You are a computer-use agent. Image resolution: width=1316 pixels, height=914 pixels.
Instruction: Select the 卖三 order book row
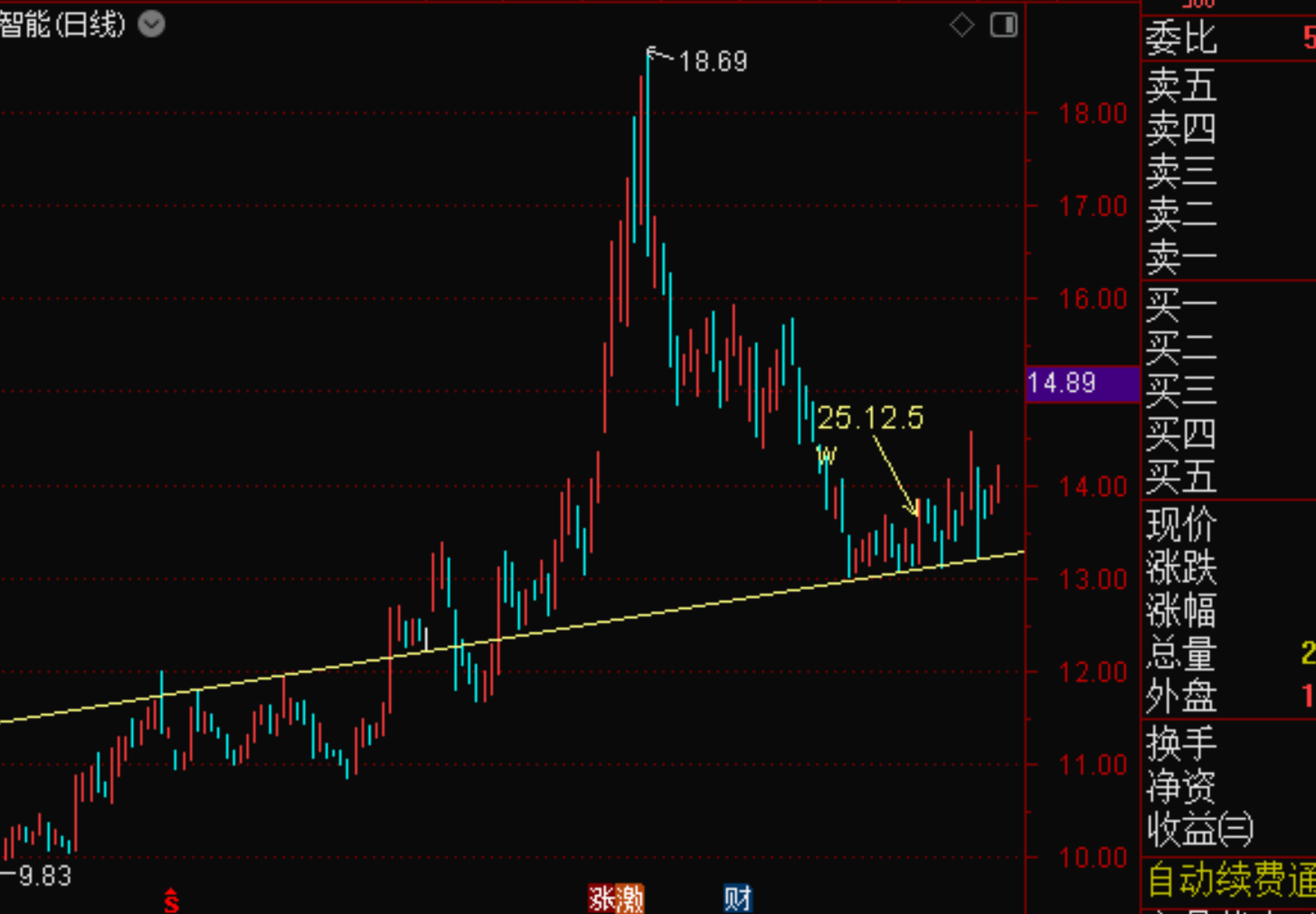click(x=1228, y=171)
